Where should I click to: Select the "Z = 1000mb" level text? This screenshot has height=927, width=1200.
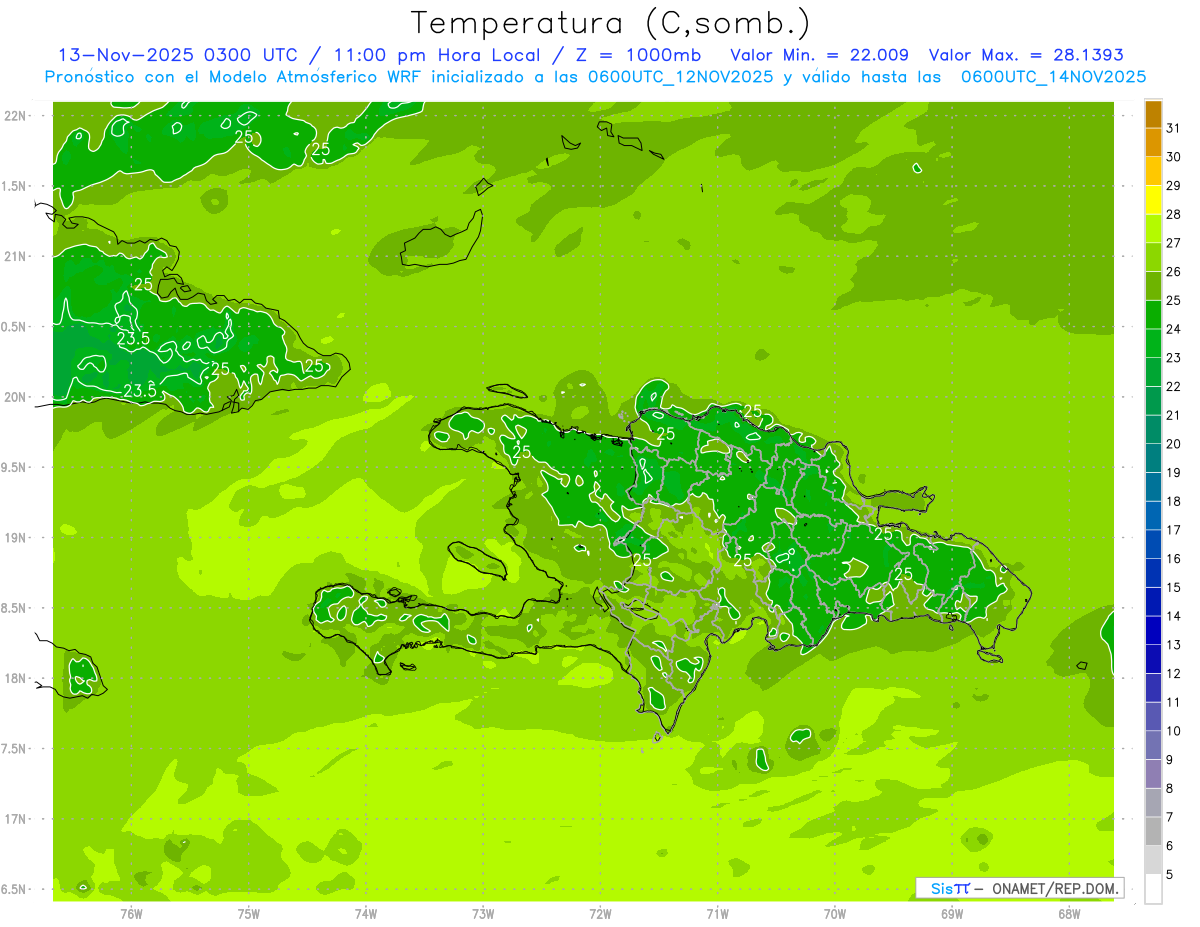coord(637,55)
